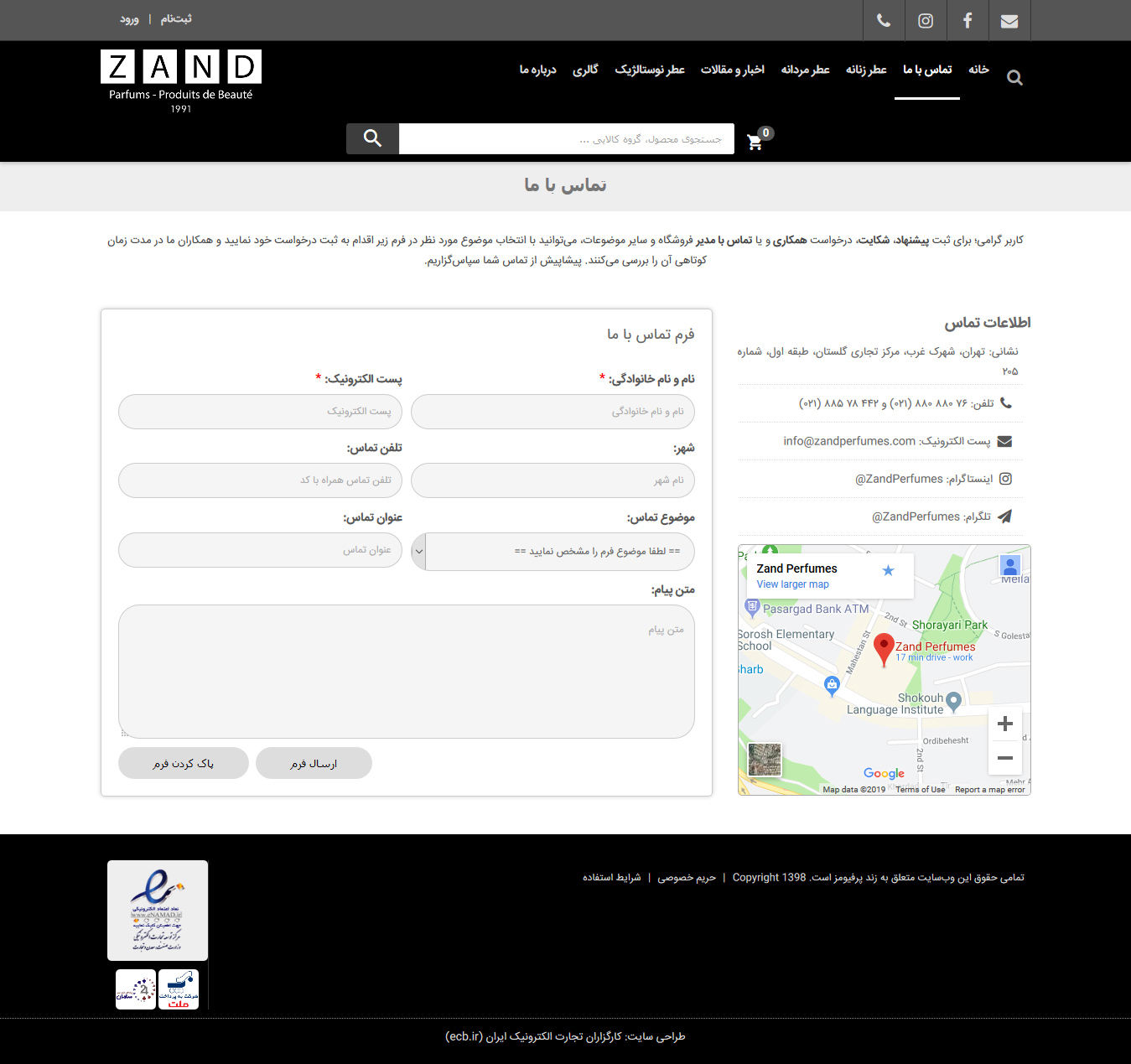Switch map to satellite view thumbnail
This screenshot has width=1131, height=1064.
pos(764,760)
